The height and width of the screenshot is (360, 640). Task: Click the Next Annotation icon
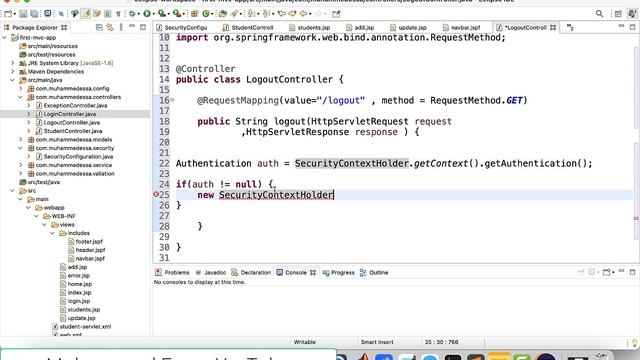pos(251,14)
